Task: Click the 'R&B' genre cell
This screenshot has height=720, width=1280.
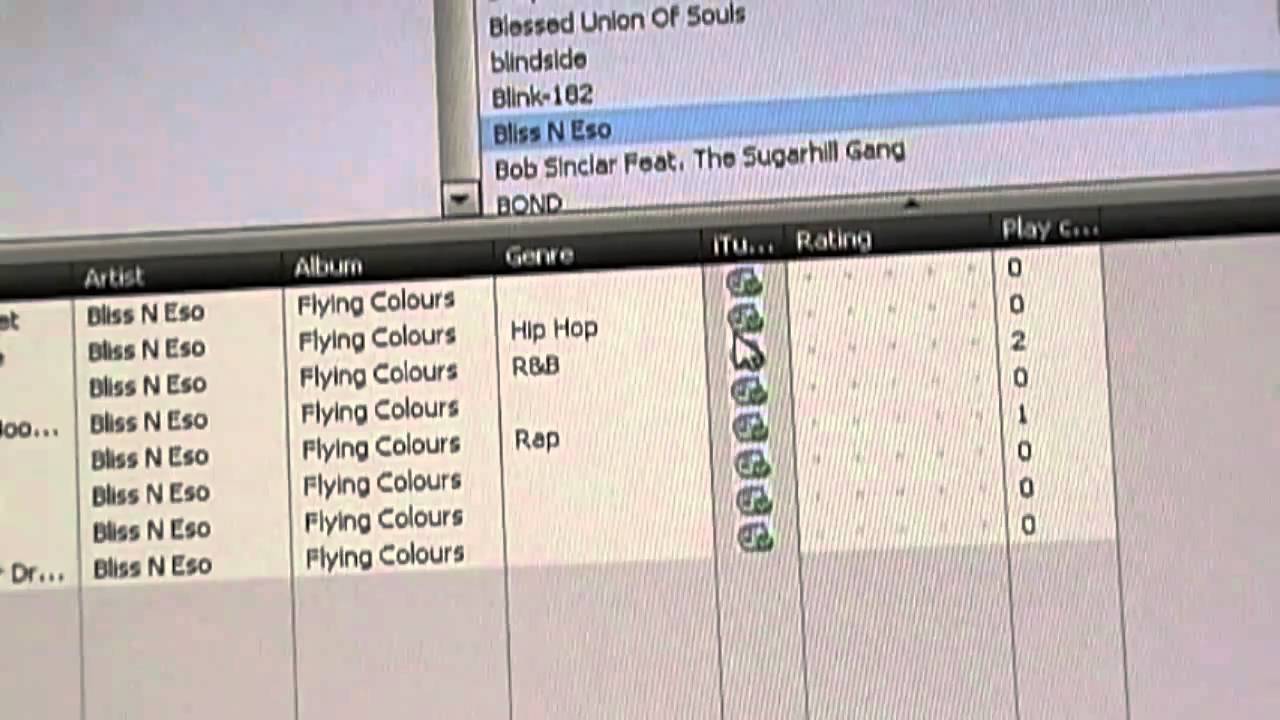Action: (x=535, y=366)
